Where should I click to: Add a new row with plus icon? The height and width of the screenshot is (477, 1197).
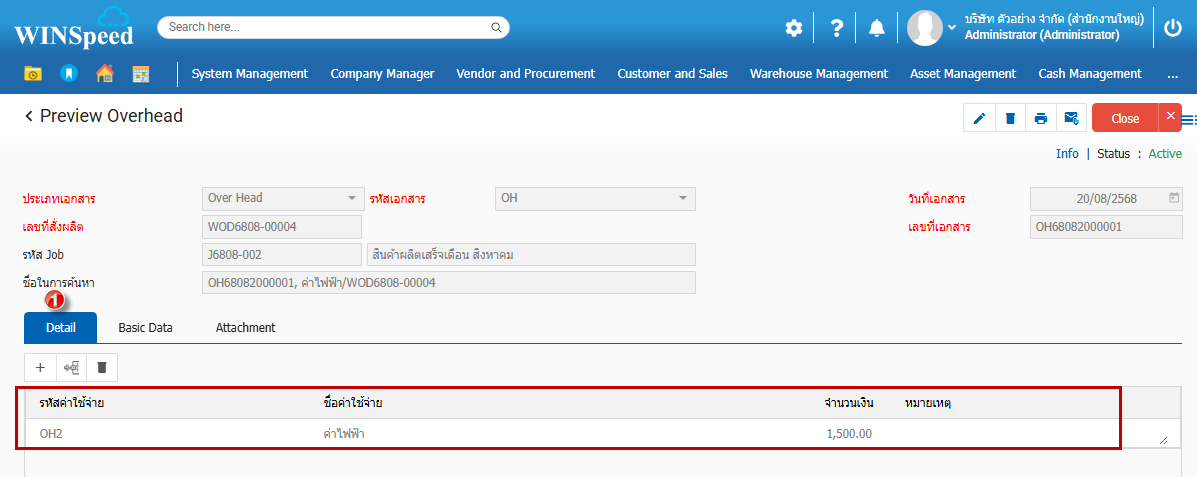point(40,367)
